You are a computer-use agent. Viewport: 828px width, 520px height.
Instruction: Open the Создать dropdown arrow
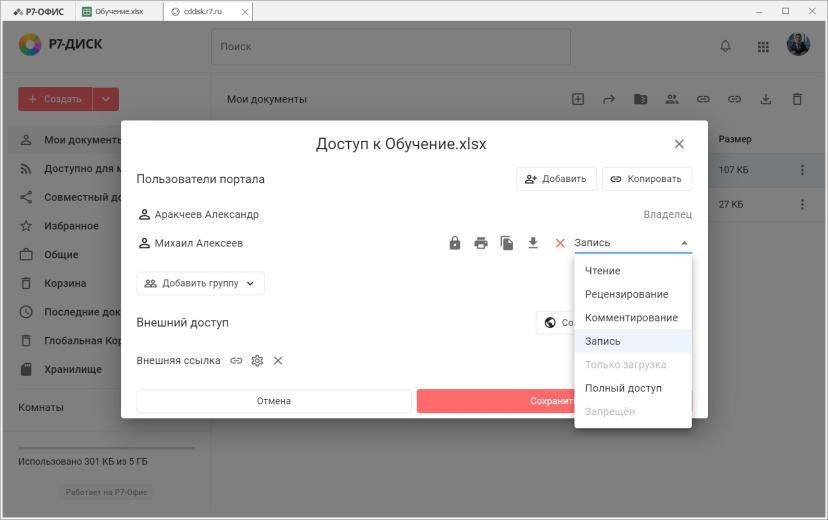(106, 99)
